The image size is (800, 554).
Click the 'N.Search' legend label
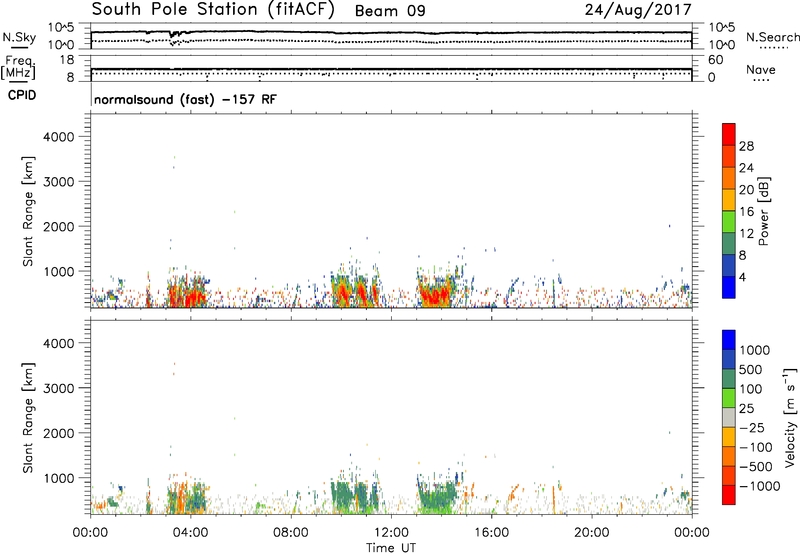772,37
